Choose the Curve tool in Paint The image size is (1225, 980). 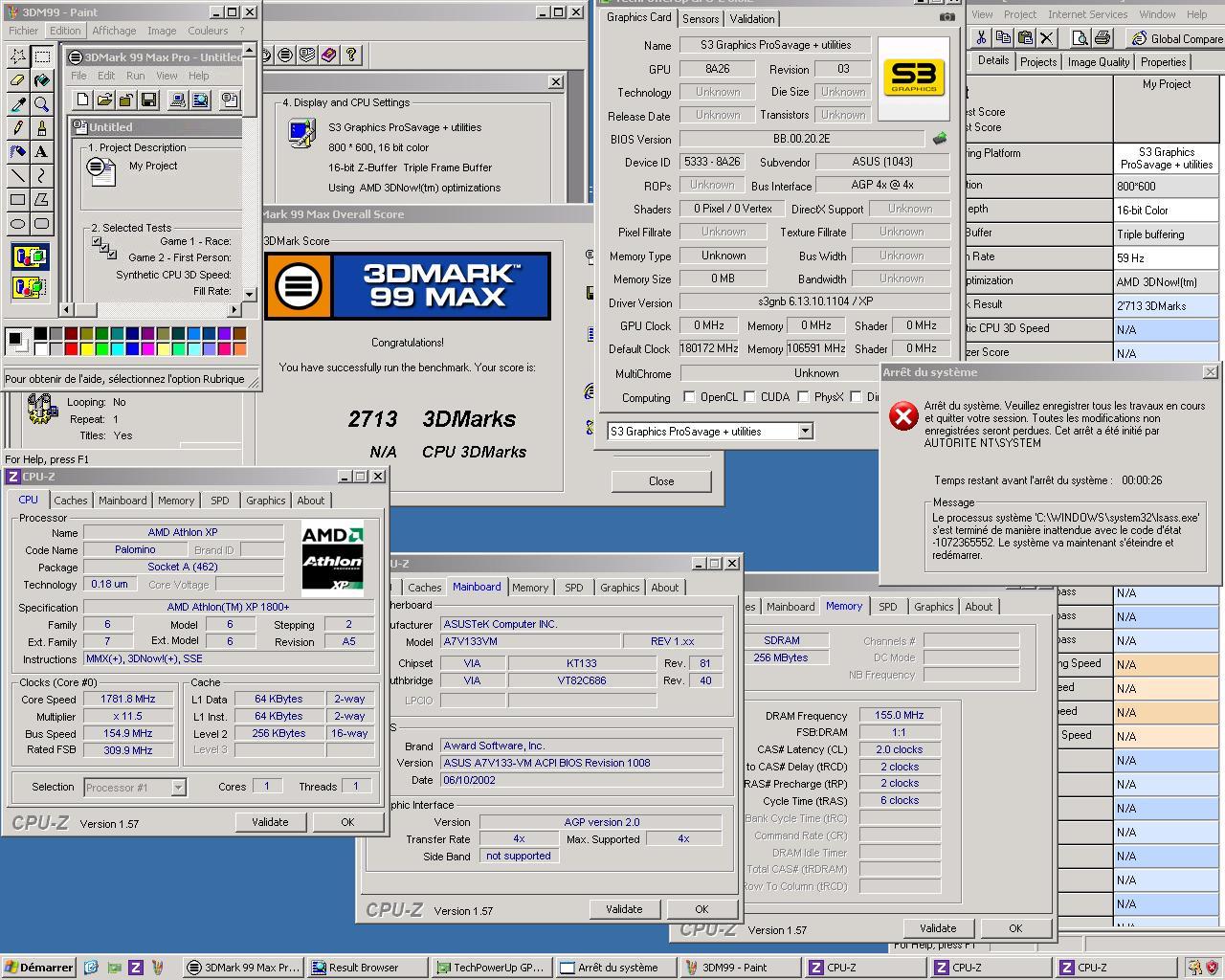pyautogui.click(x=42, y=176)
